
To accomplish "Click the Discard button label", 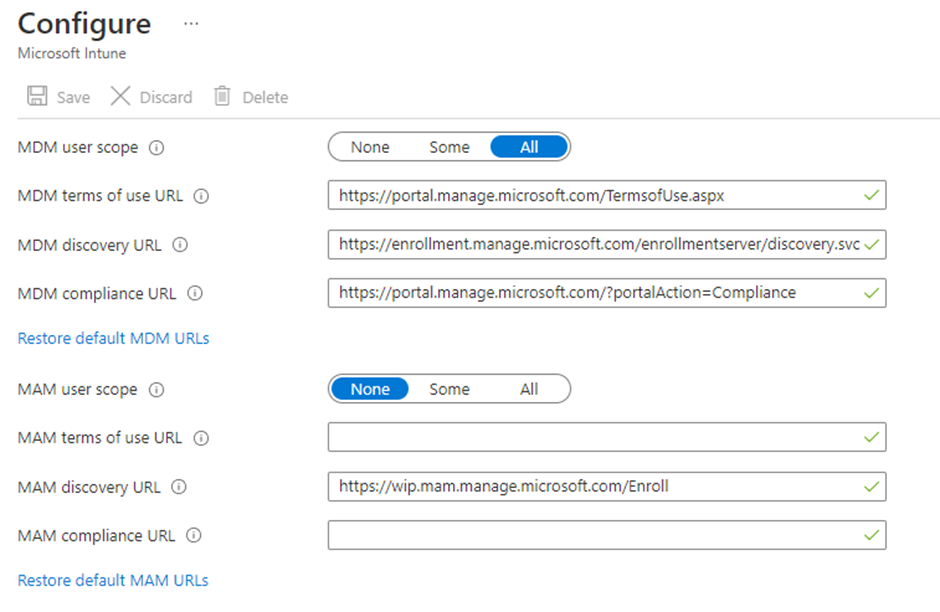I will pos(166,97).
